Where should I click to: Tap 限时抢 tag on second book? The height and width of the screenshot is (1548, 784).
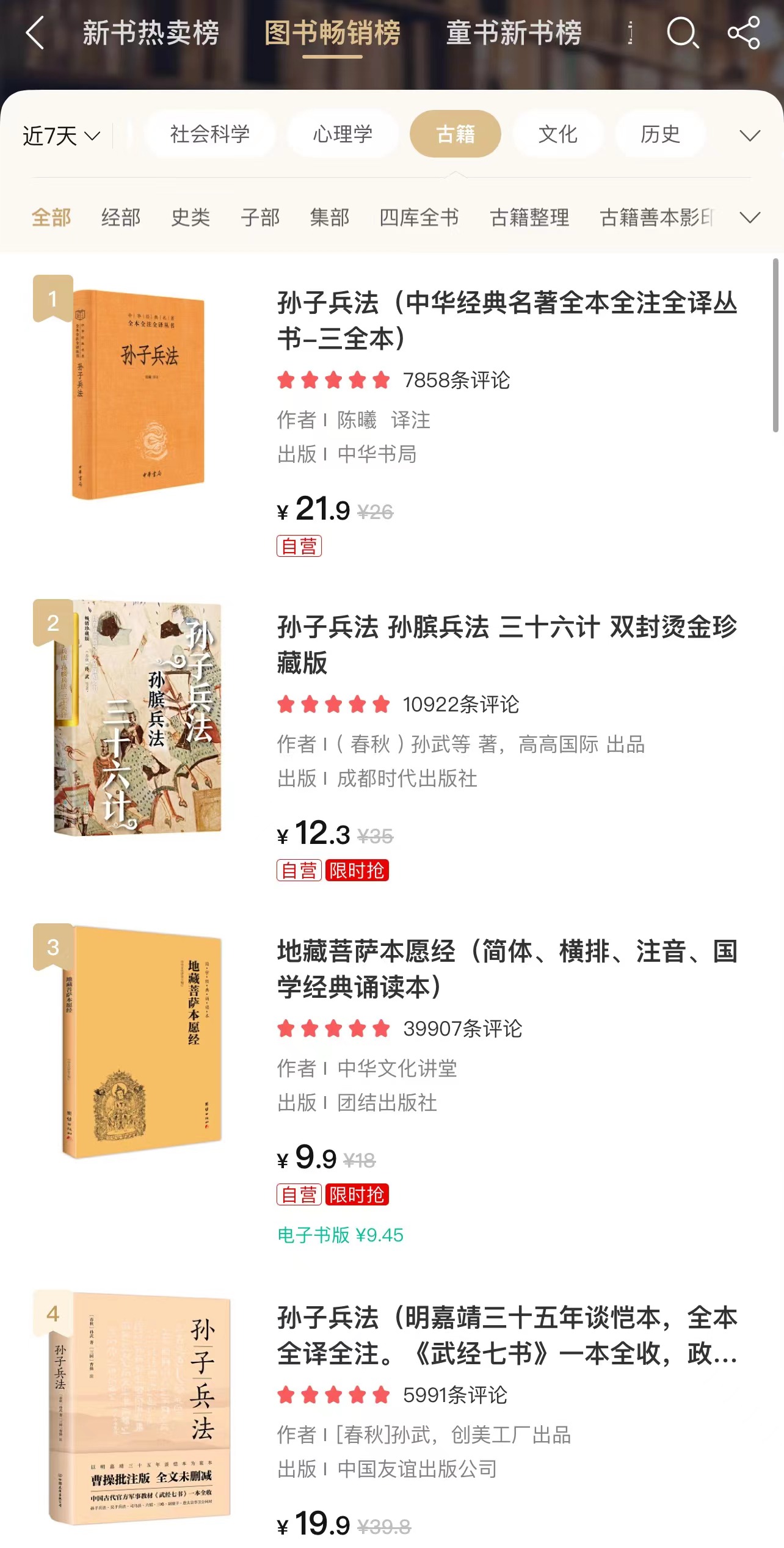tap(357, 870)
